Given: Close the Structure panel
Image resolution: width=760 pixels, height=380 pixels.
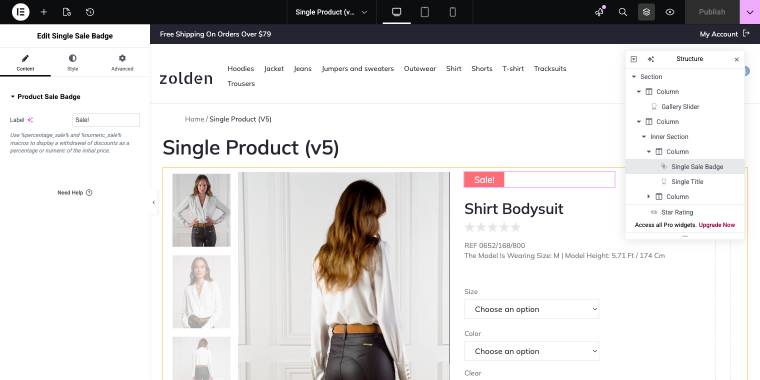Looking at the screenshot, I should [737, 59].
